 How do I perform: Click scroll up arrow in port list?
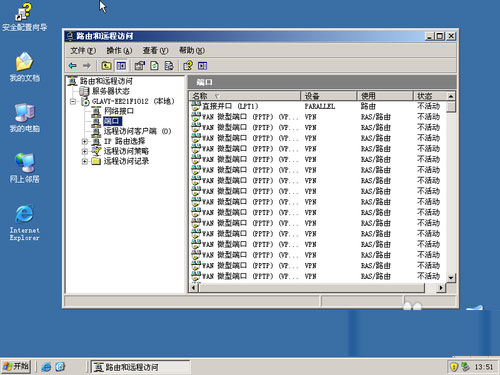click(x=451, y=96)
